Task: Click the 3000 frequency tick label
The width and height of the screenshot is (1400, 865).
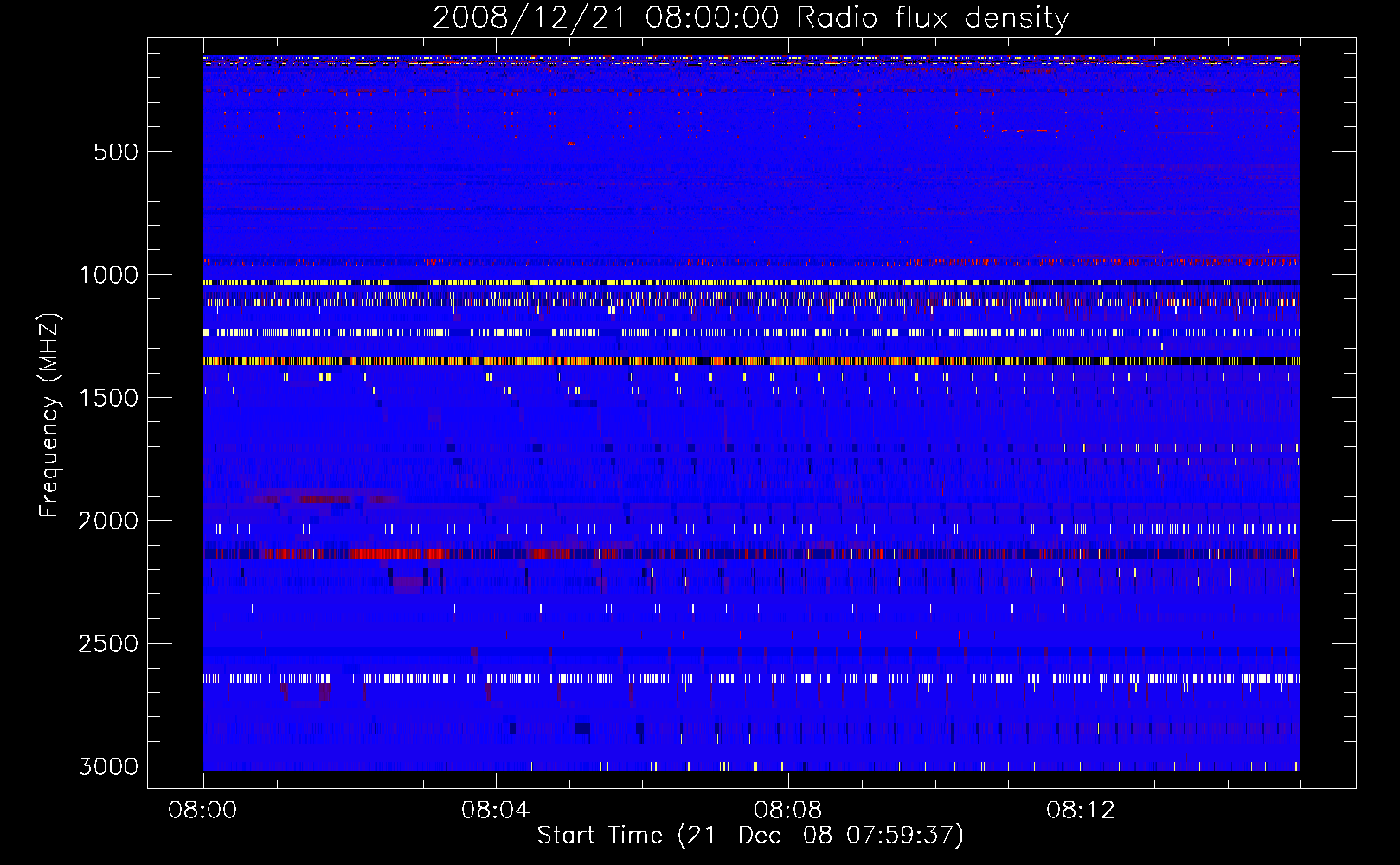Action: tap(108, 766)
